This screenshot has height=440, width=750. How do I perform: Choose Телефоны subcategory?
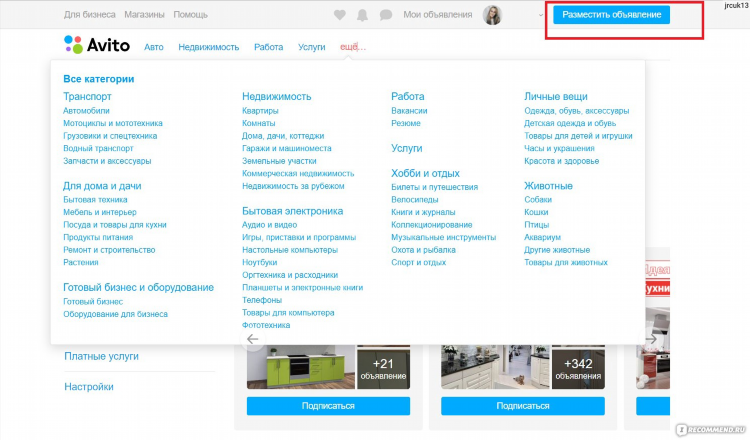262,300
